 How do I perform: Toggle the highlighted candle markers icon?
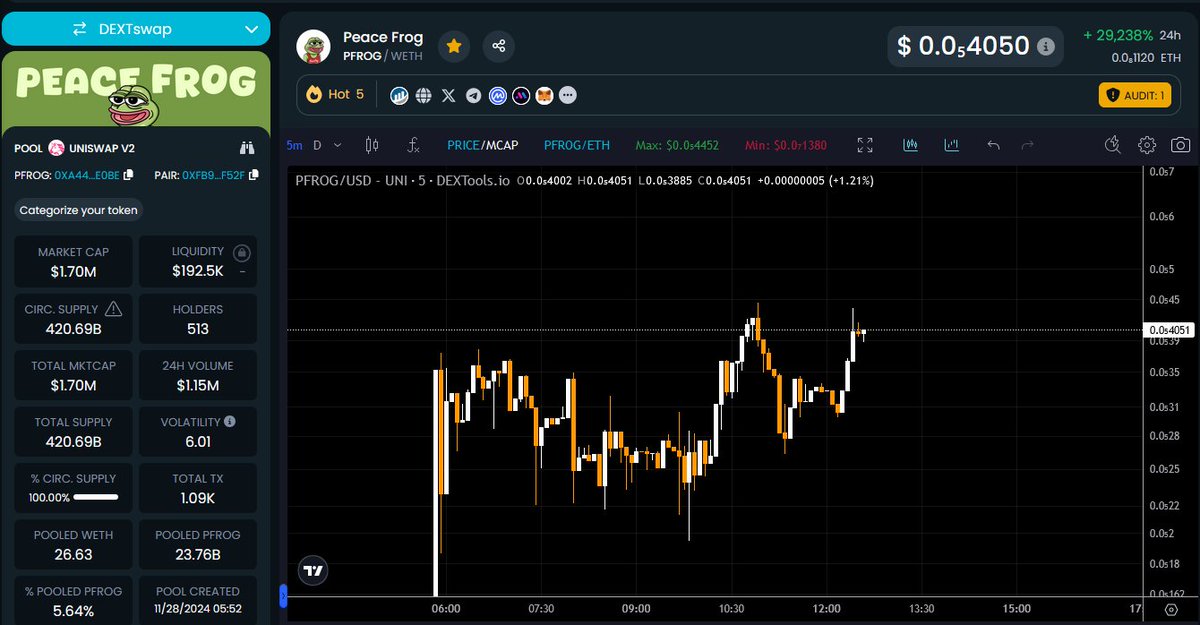[x=910, y=145]
